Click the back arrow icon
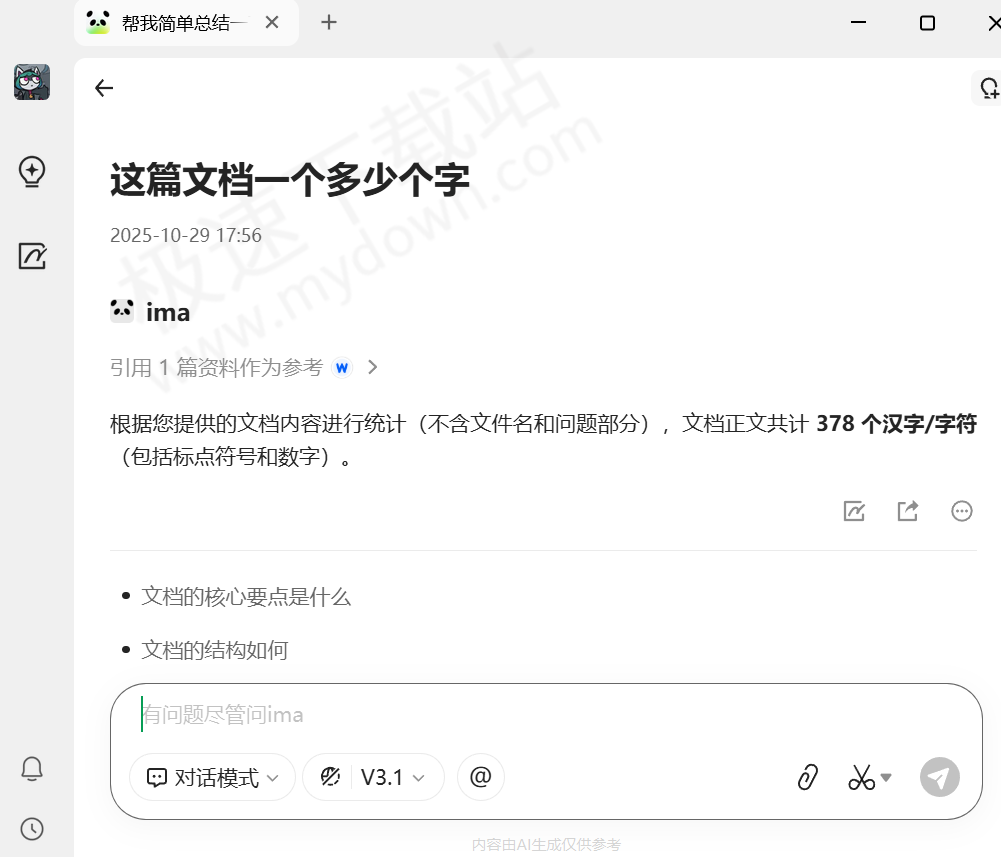 click(104, 88)
